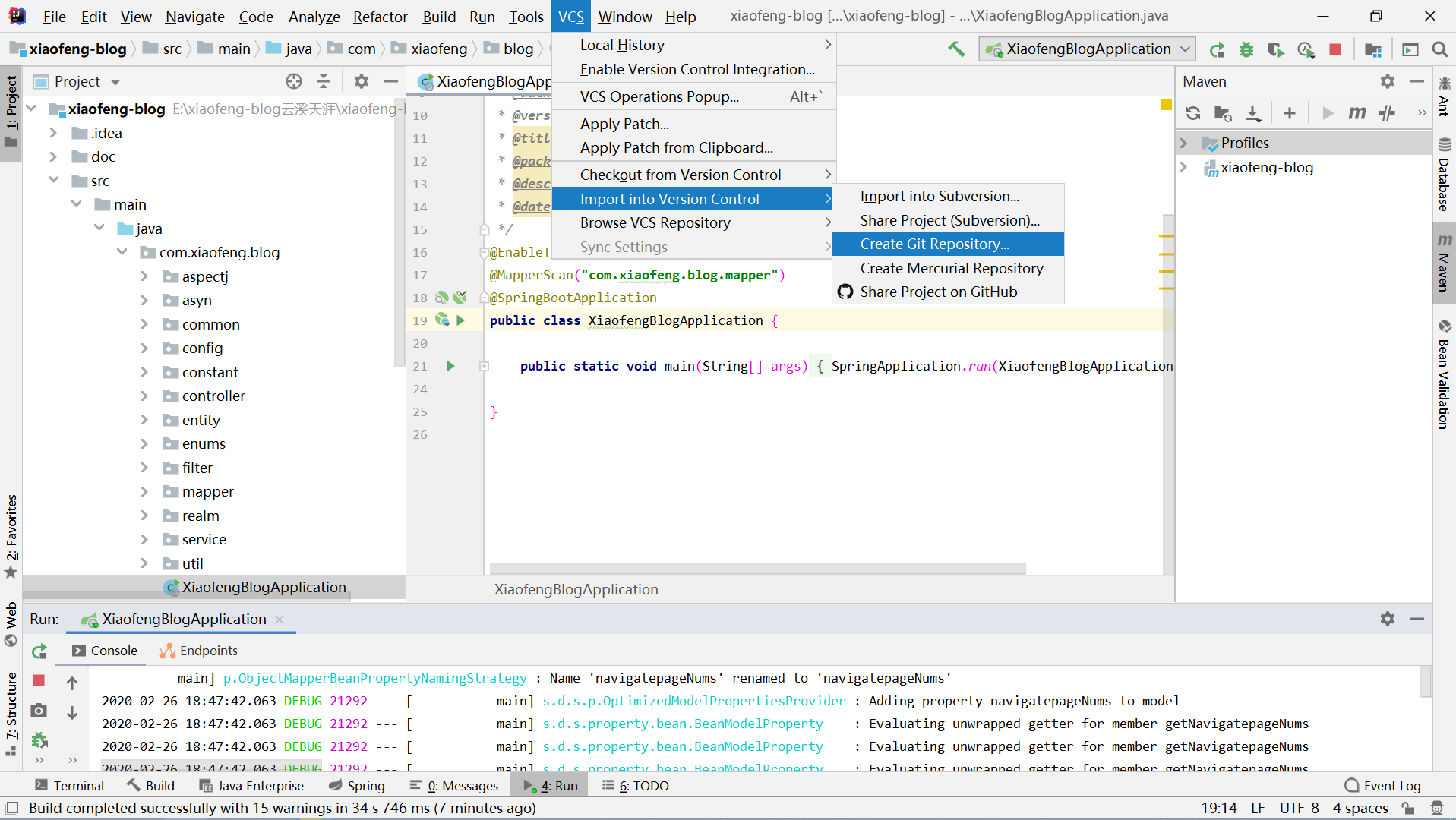This screenshot has height=820, width=1456.
Task: Open the 6: TODO tool window
Action: [x=635, y=786]
